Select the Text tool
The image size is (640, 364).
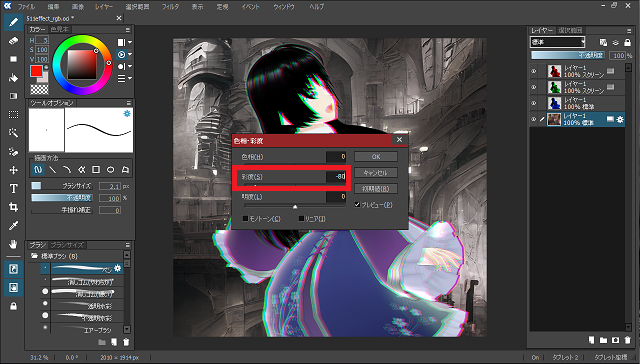point(13,189)
